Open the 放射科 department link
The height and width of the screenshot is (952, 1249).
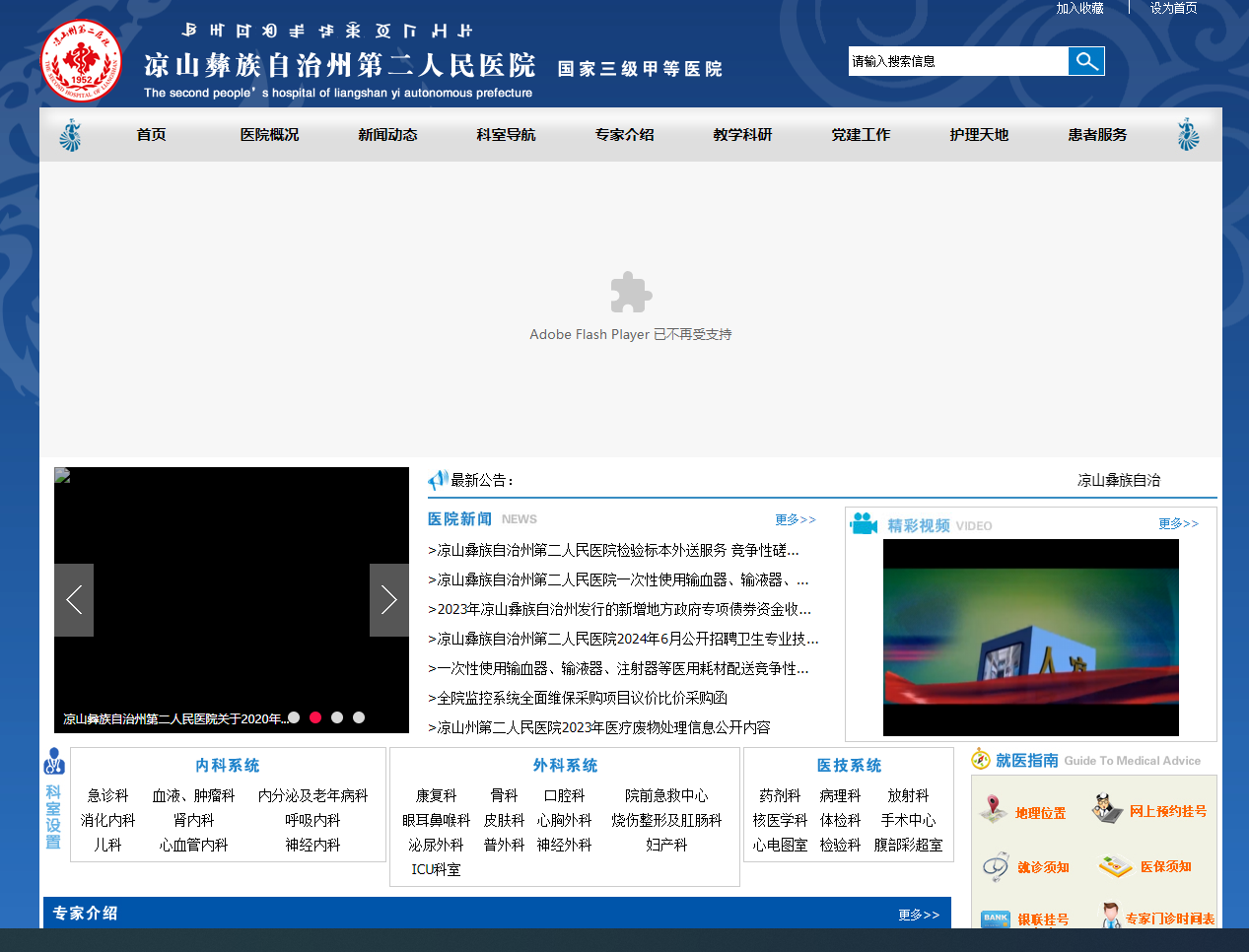908,795
